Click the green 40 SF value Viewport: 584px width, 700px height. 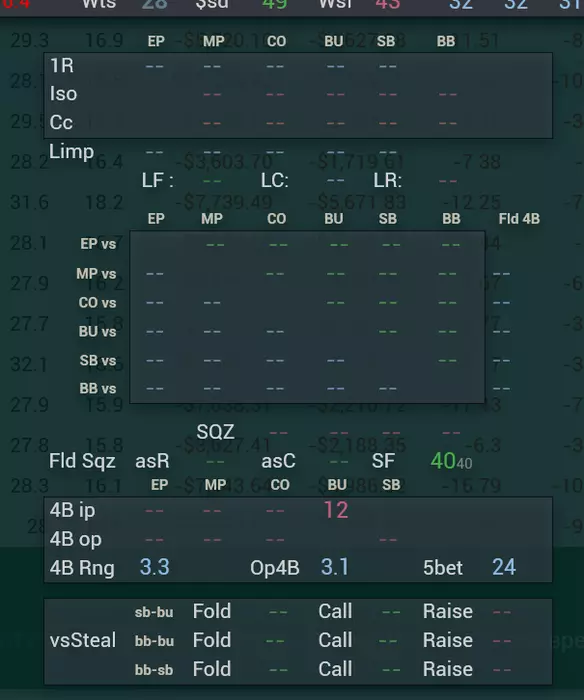443,461
